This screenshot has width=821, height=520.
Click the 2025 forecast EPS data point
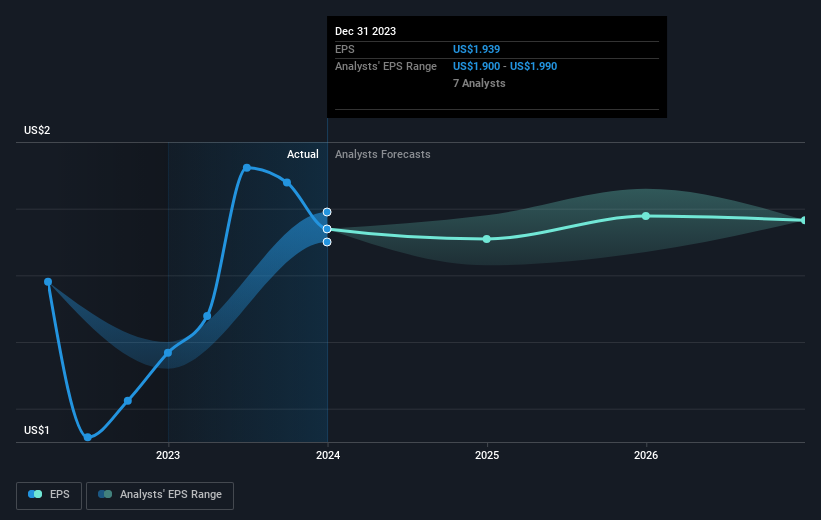point(486,239)
